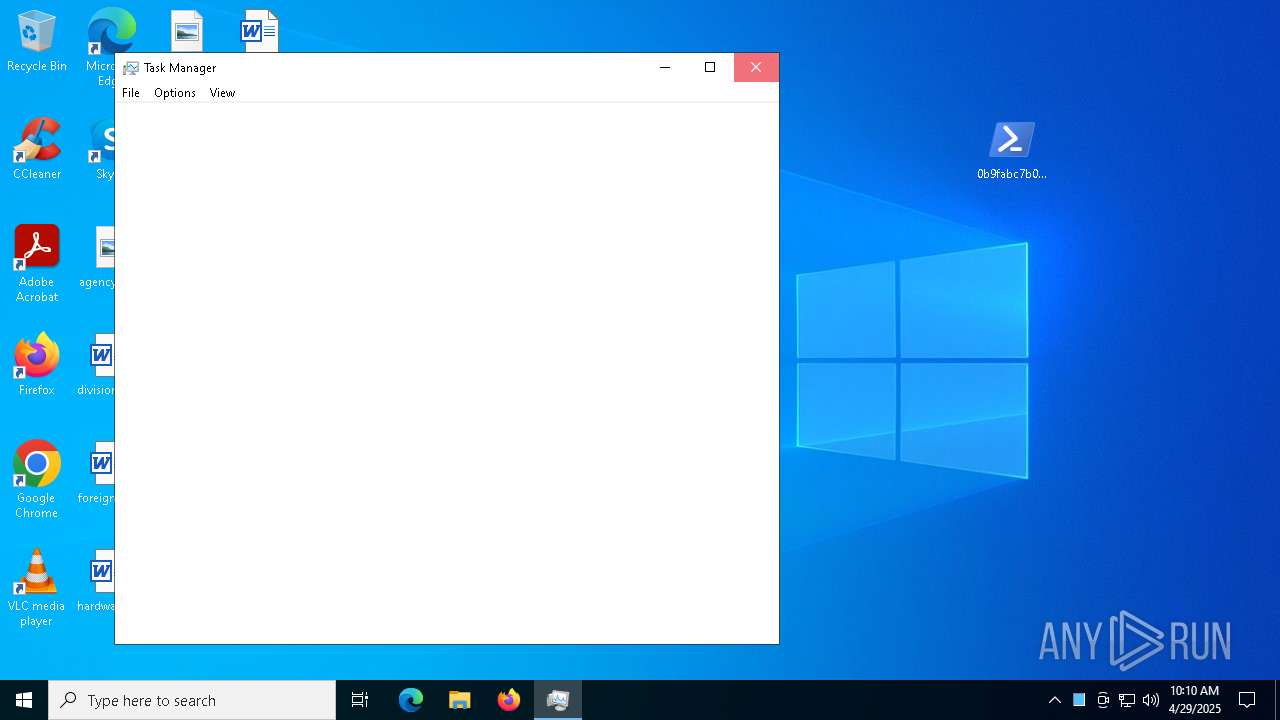This screenshot has width=1280, height=720.
Task: Click the blue square tray icon
Action: pyautogui.click(x=1079, y=700)
